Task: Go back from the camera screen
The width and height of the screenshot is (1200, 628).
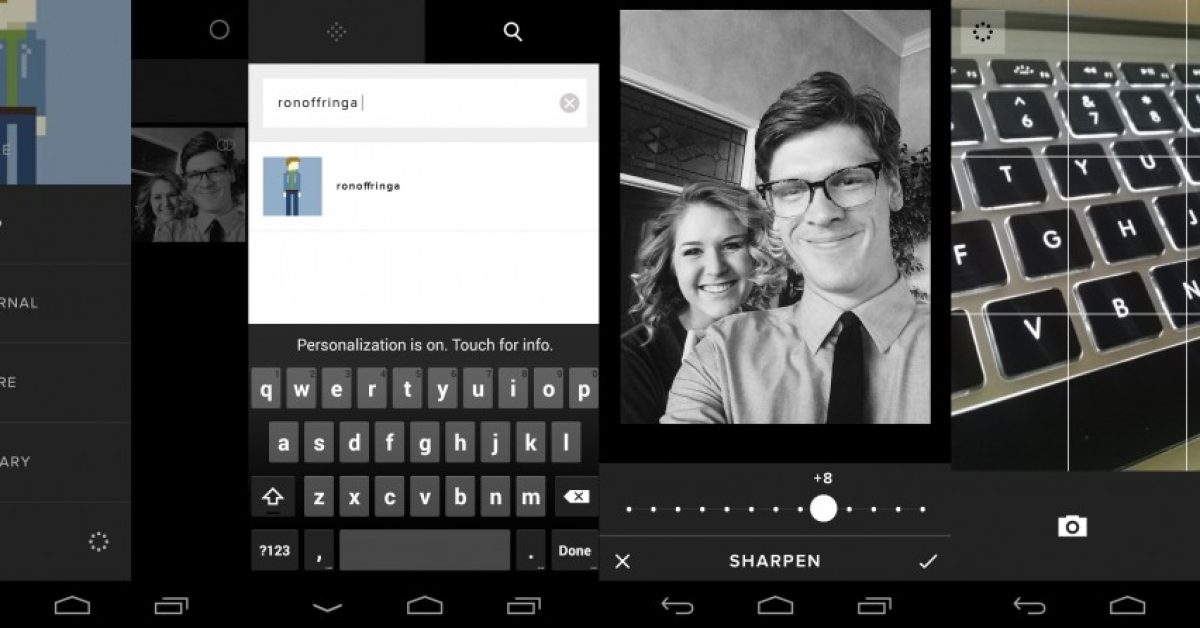Action: click(1029, 605)
